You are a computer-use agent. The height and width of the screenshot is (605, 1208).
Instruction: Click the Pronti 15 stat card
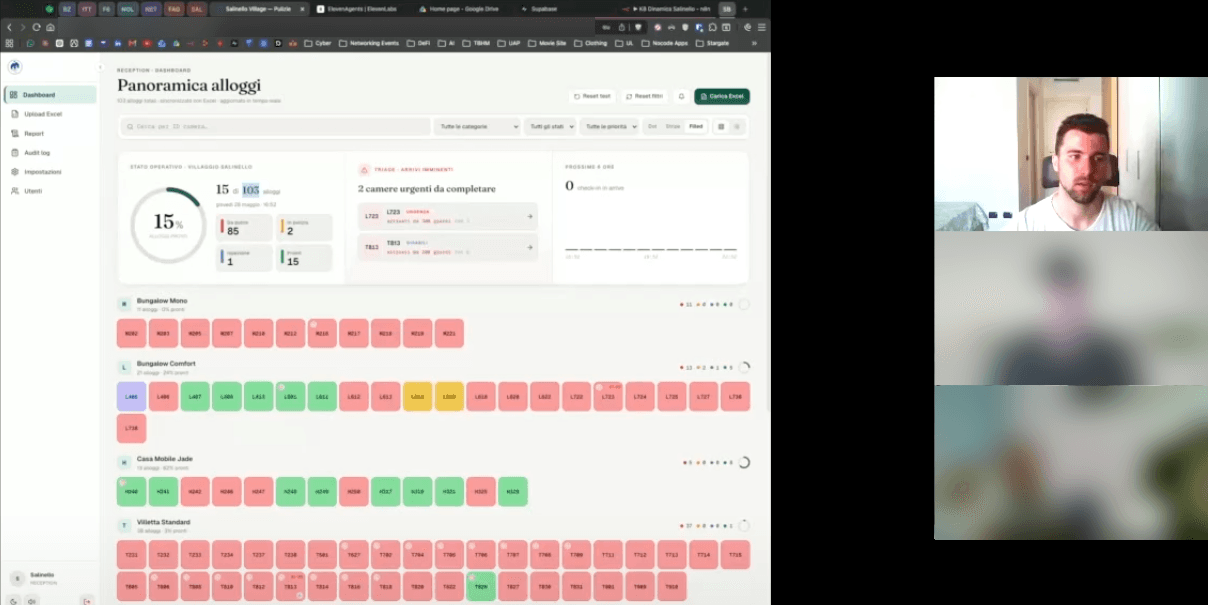tap(304, 258)
